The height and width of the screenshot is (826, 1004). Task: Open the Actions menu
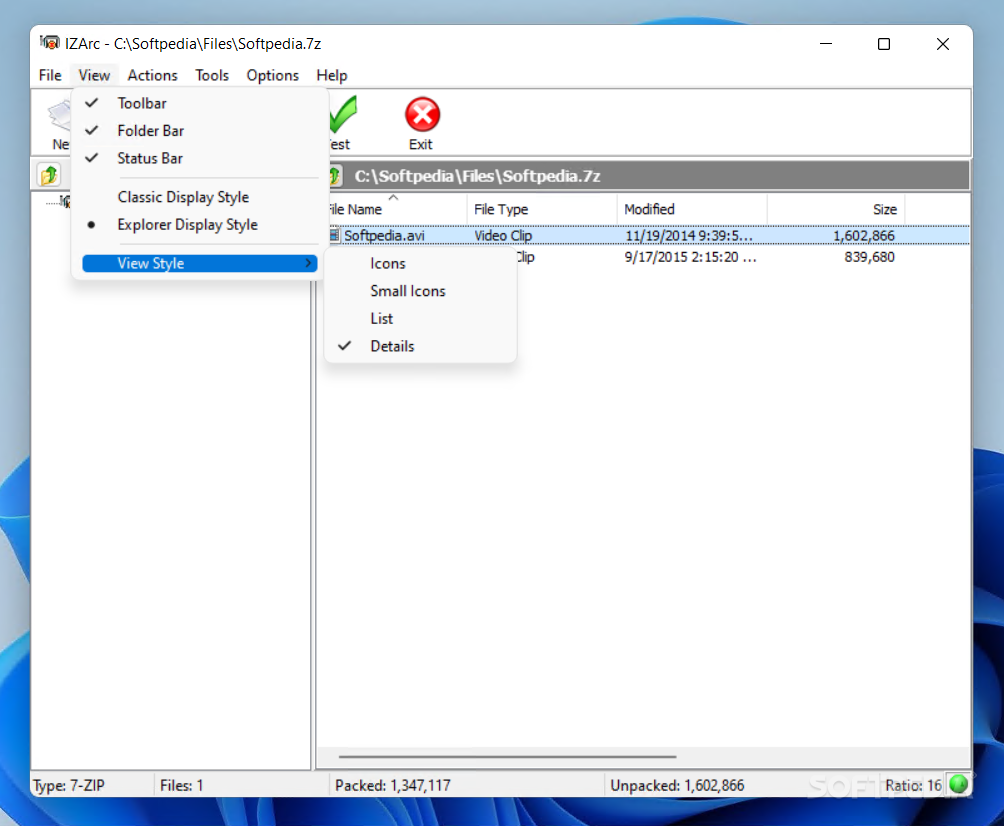[x=152, y=75]
